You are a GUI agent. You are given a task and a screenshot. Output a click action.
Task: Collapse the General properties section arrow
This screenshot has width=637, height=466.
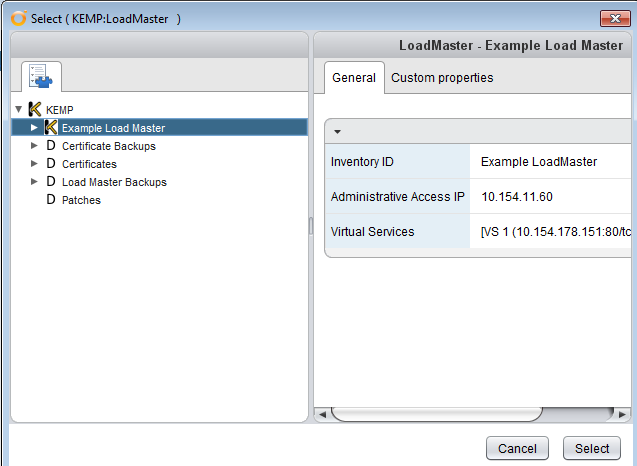point(337,132)
